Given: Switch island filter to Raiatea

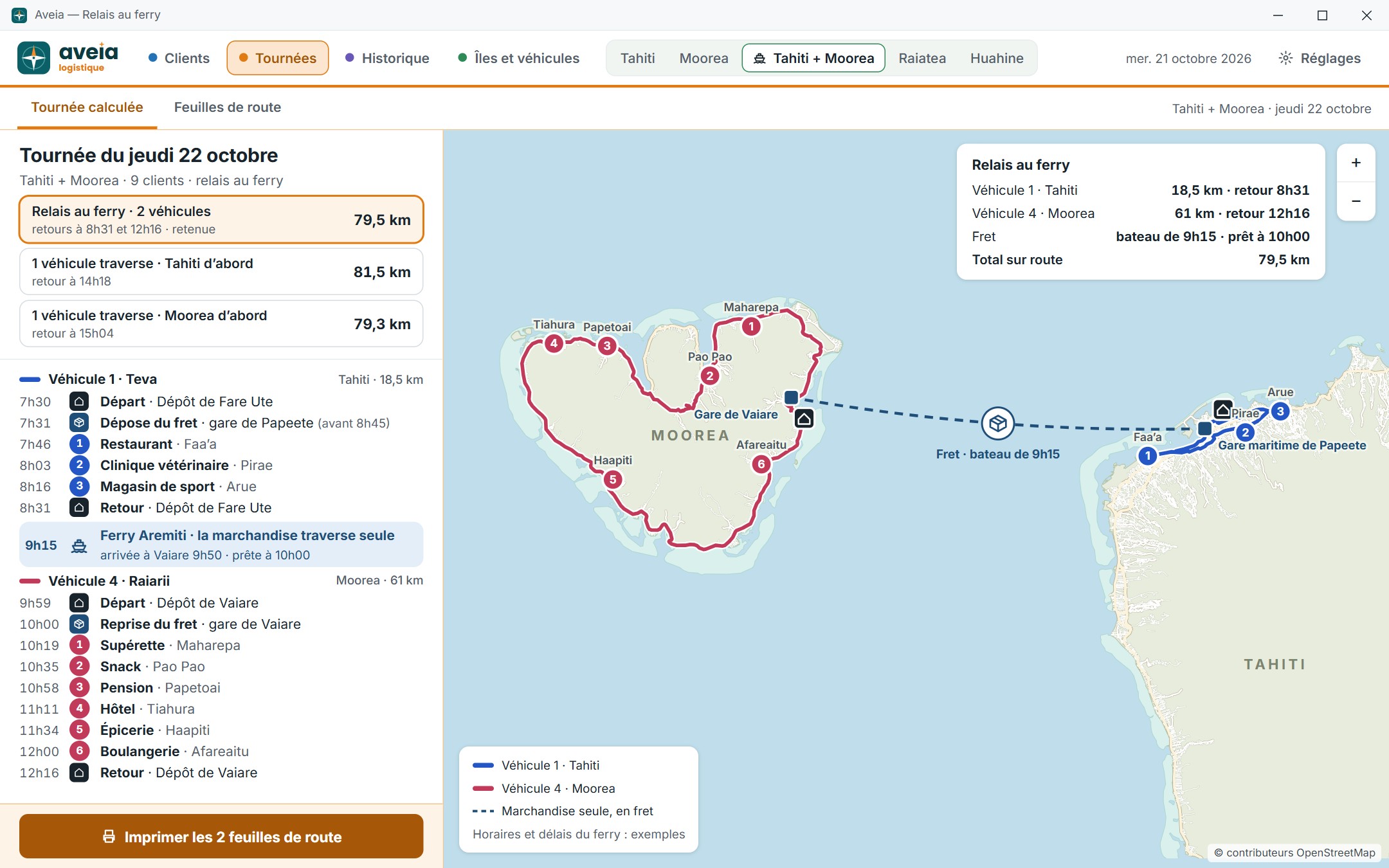Looking at the screenshot, I should (x=922, y=58).
